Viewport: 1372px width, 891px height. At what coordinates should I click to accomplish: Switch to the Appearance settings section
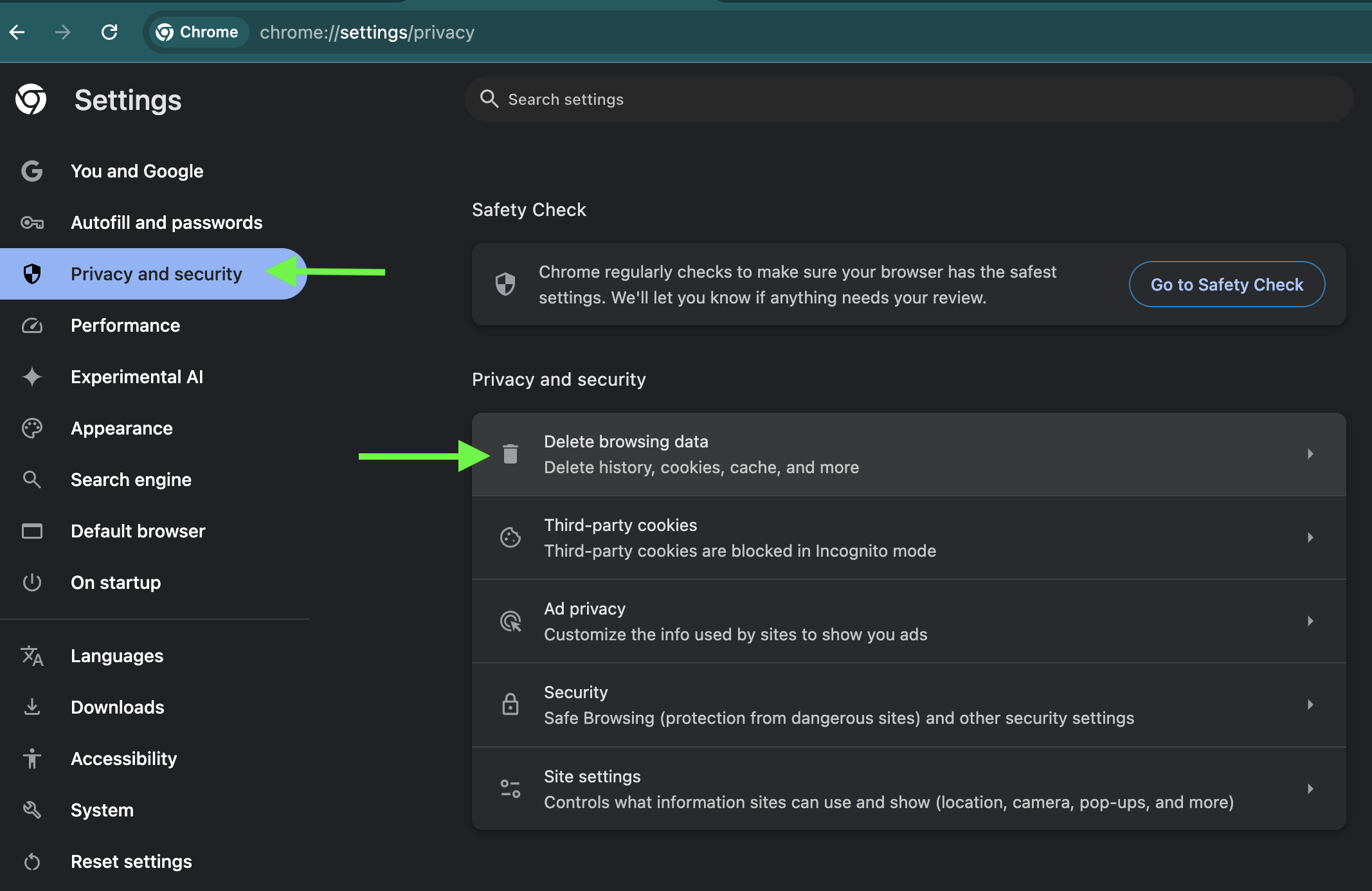[x=122, y=428]
